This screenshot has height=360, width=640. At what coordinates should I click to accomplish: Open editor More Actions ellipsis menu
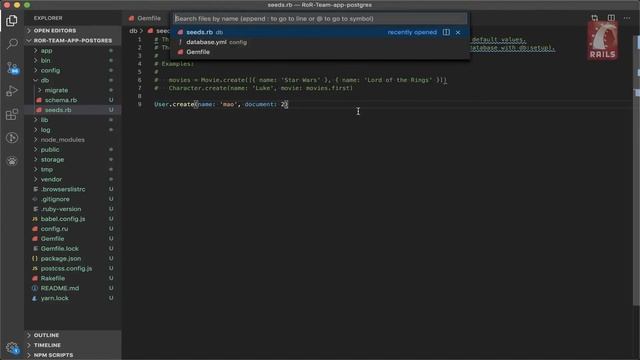[627, 18]
